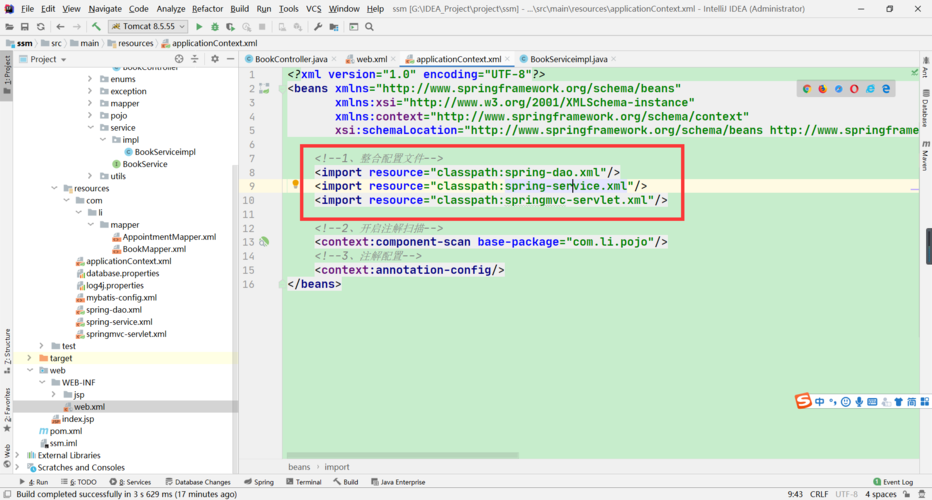The width and height of the screenshot is (932, 500).
Task: Click the editor horizontal scrollbar
Action: pyautogui.click(x=404, y=455)
